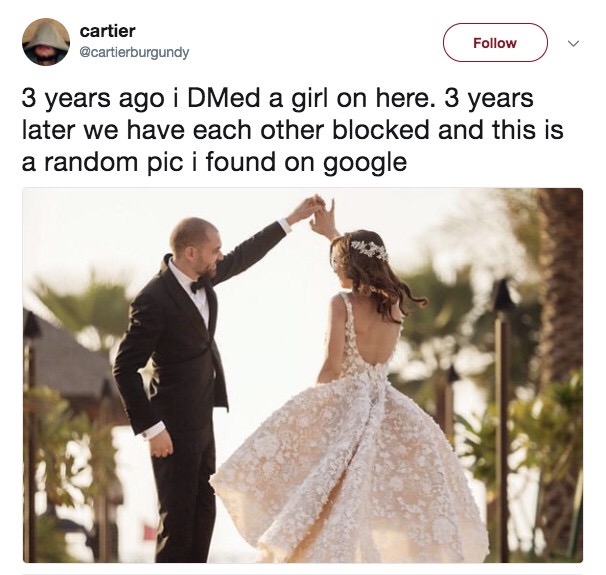Click the Follow button
This screenshot has width=606, height=575.
(x=495, y=43)
